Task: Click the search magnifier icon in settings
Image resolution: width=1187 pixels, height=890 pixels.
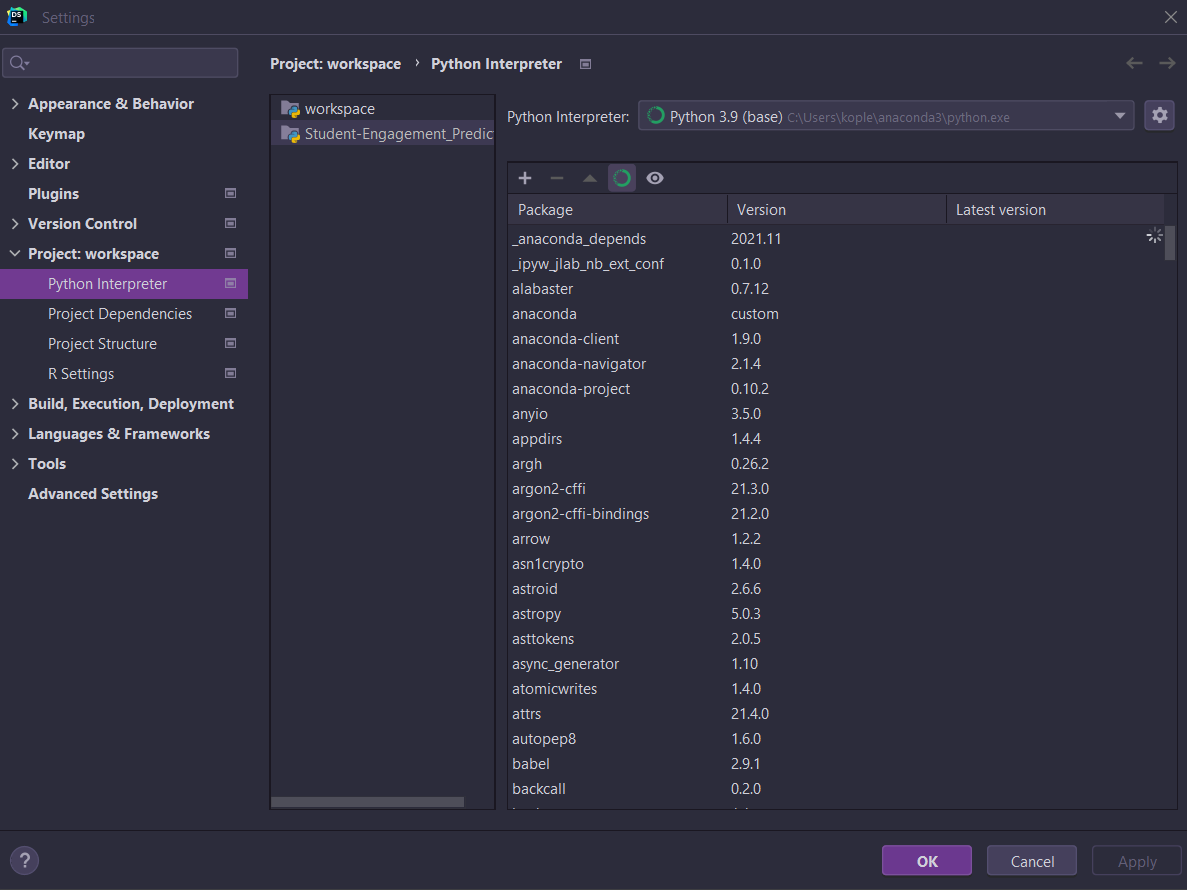Action: click(19, 63)
